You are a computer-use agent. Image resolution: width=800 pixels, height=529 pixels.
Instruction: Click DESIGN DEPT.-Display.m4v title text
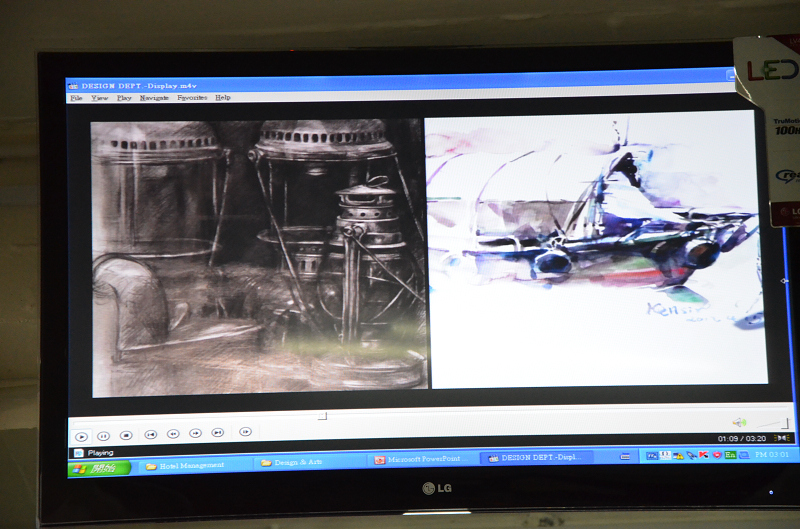point(139,86)
